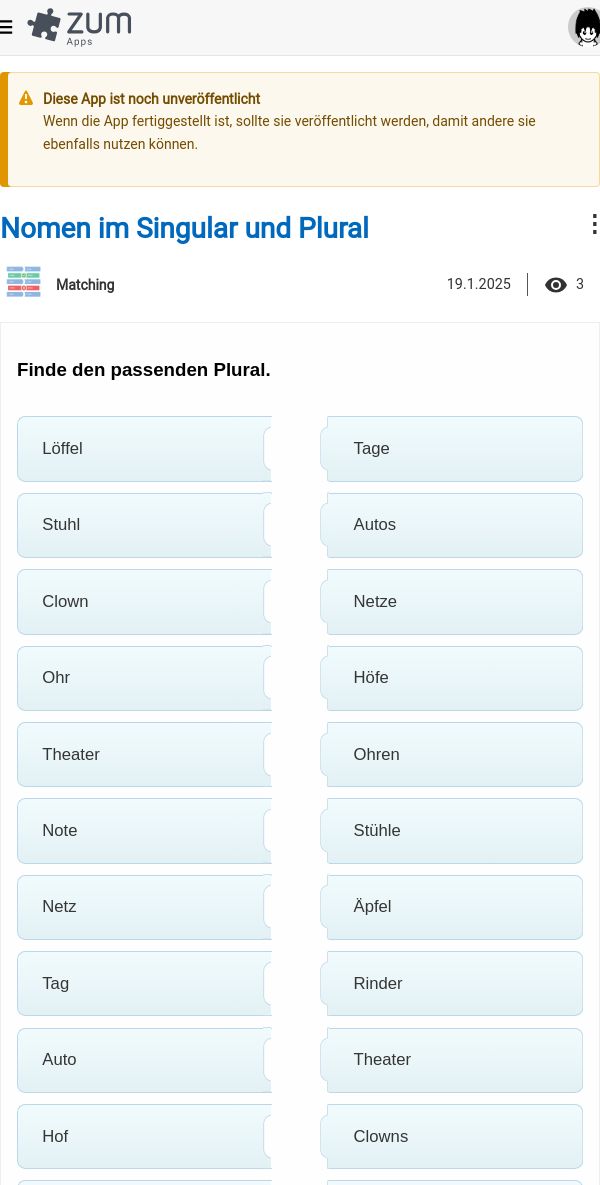600x1185 pixels.
Task: Open the user avatar profile
Action: pos(584,27)
